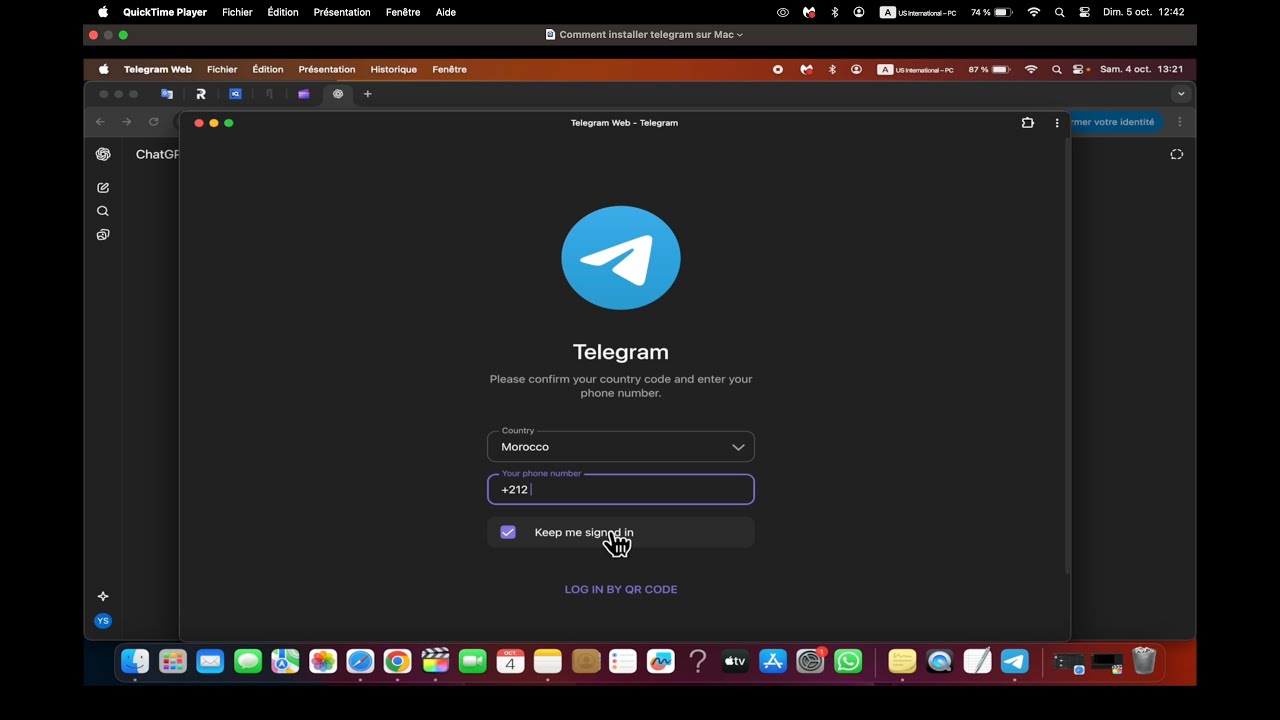Open a new browser tab with plus
This screenshot has width=1280, height=720.
[x=368, y=94]
